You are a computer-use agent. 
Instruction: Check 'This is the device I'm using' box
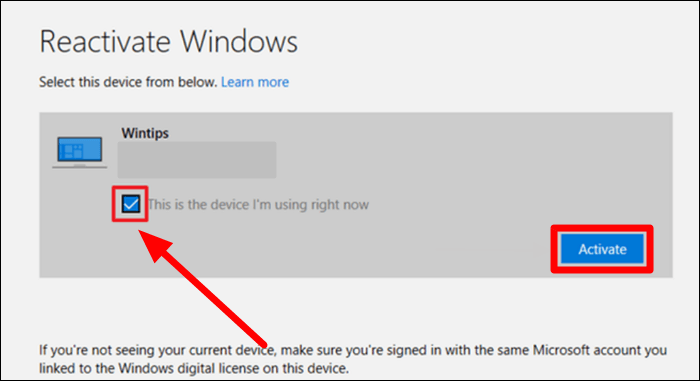coord(130,204)
